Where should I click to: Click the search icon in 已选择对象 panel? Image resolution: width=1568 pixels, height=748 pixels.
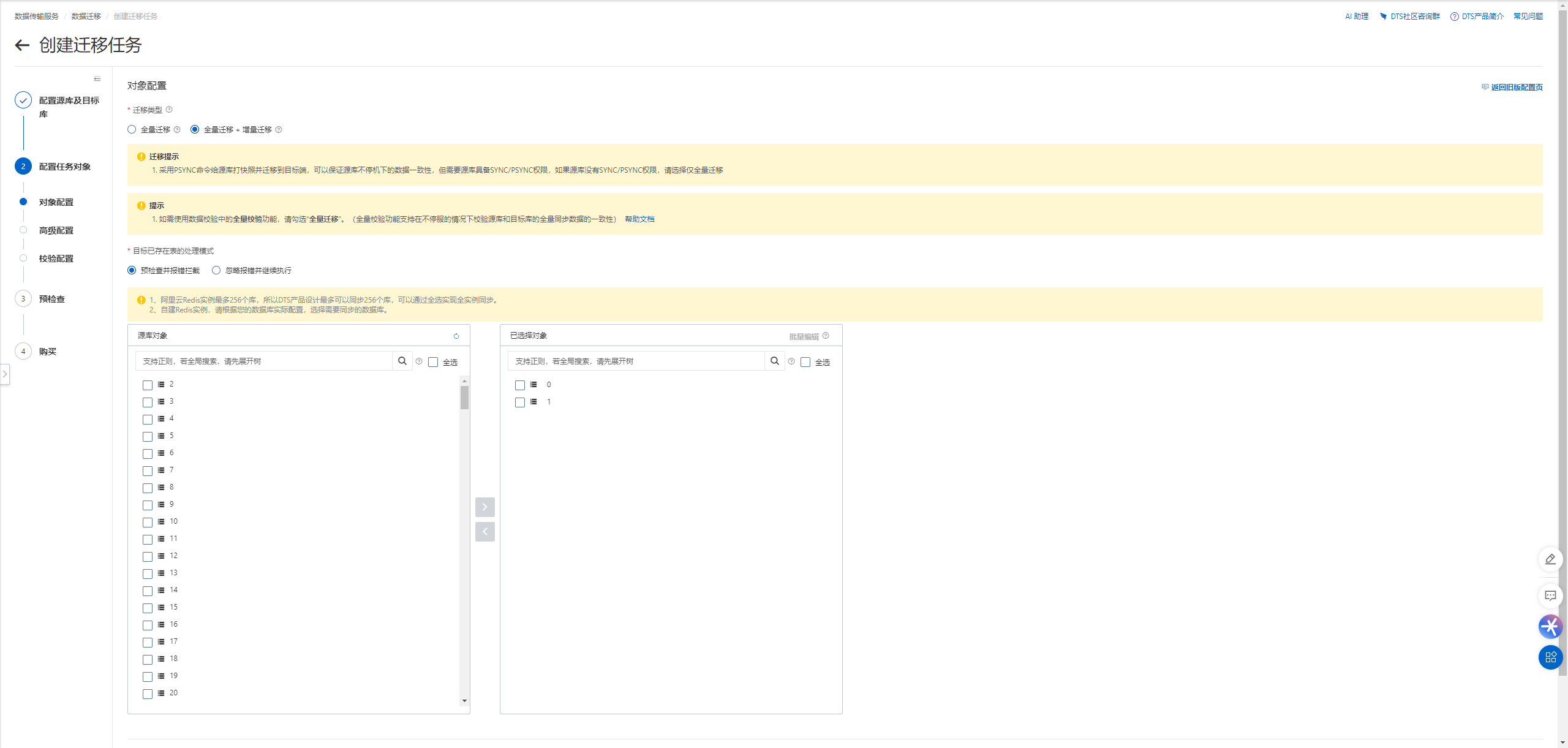(x=775, y=361)
